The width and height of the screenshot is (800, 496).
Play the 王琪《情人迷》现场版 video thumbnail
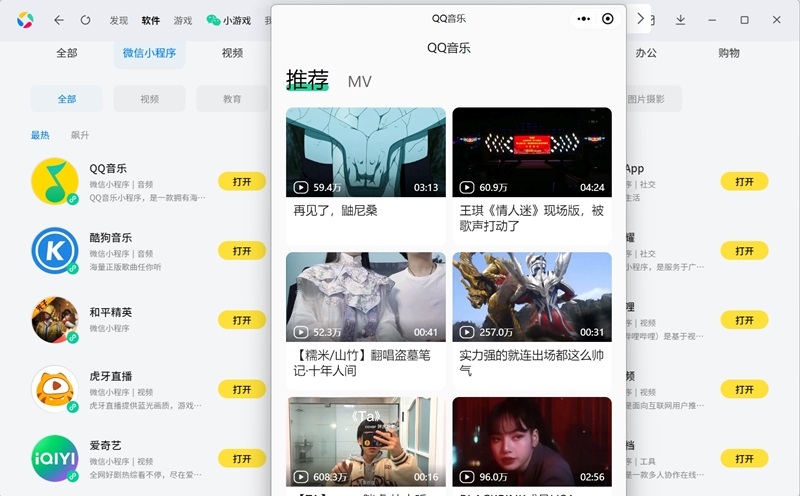point(532,152)
